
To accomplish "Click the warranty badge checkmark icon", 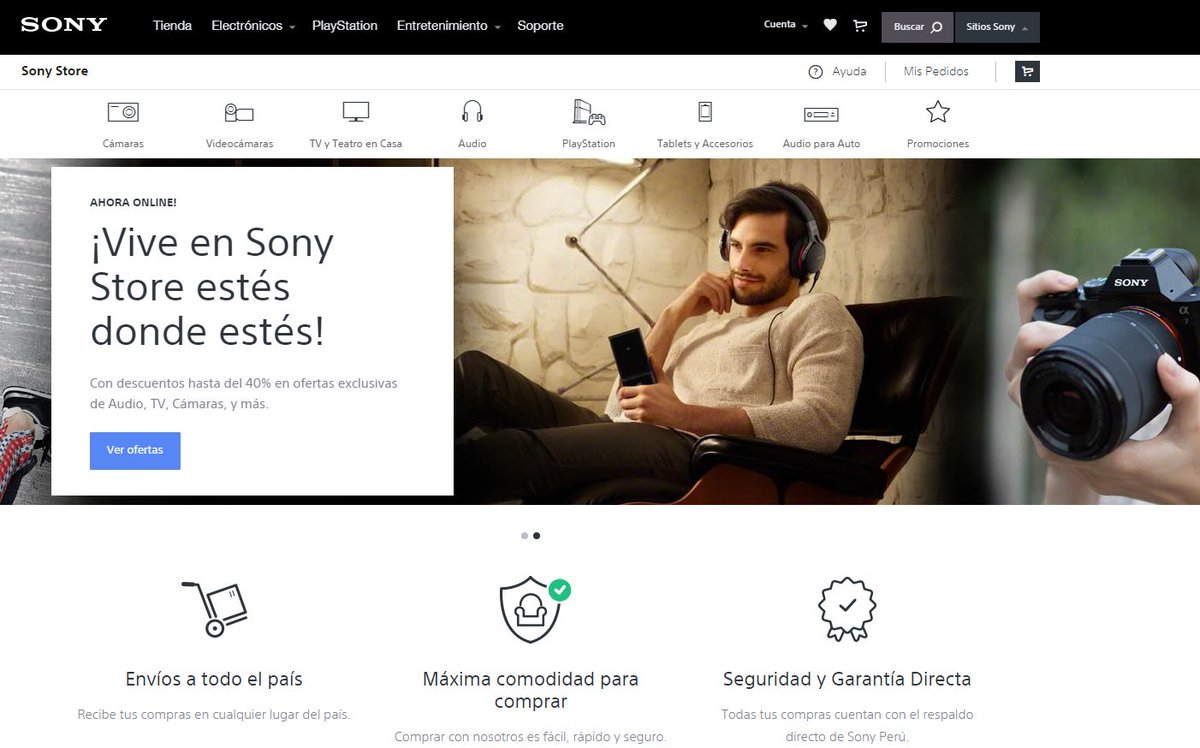I will tap(847, 609).
